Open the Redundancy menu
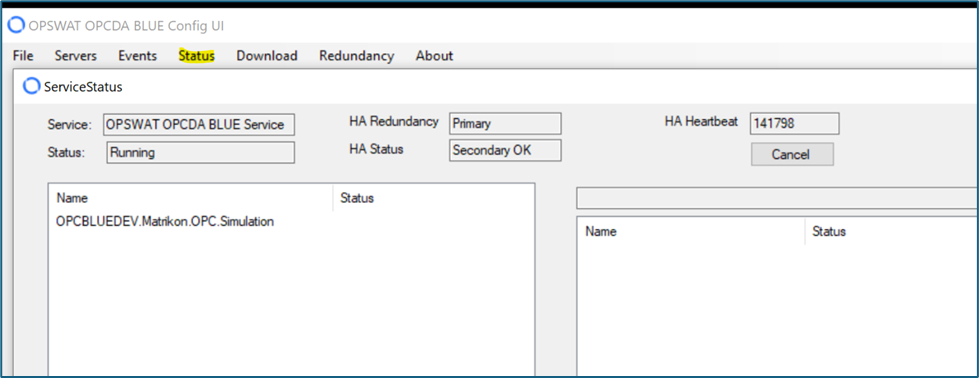Screen dimensions: 979x378 (357, 56)
